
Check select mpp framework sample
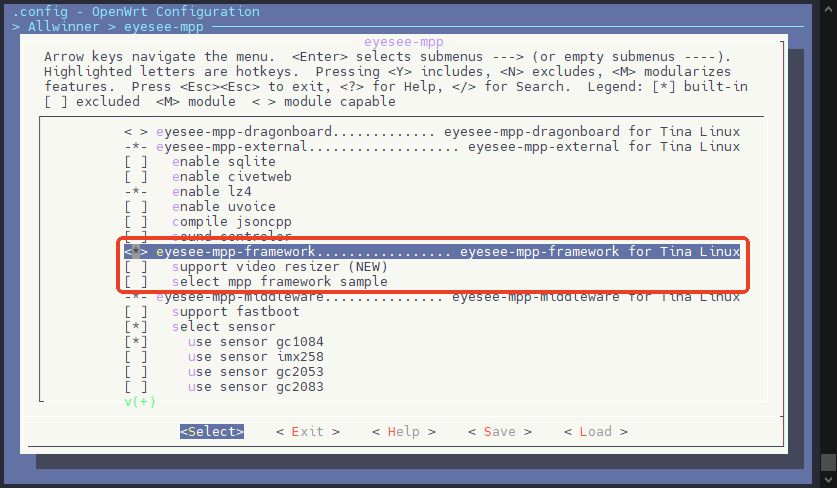(136, 282)
